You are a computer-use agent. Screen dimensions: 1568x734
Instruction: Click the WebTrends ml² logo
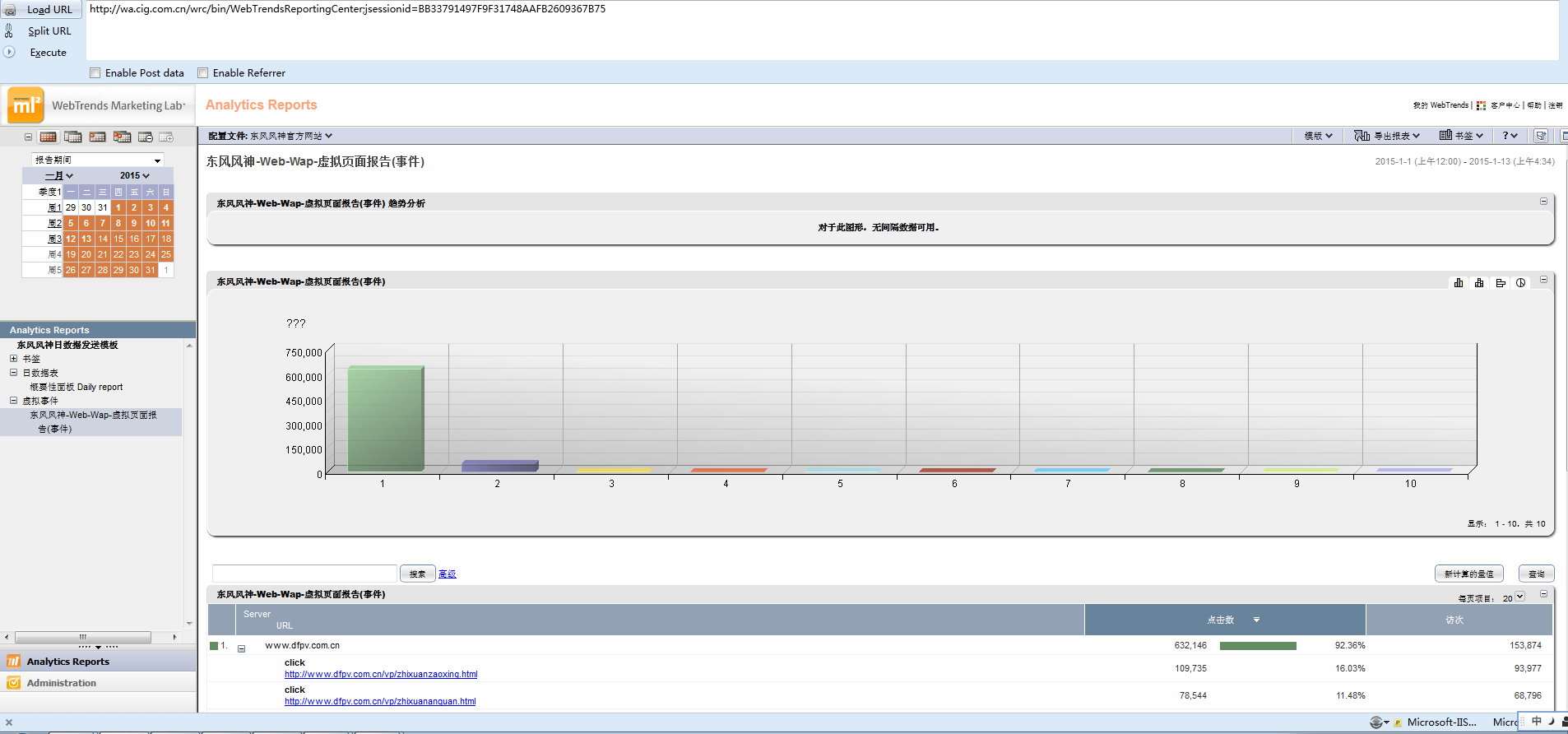(x=25, y=105)
